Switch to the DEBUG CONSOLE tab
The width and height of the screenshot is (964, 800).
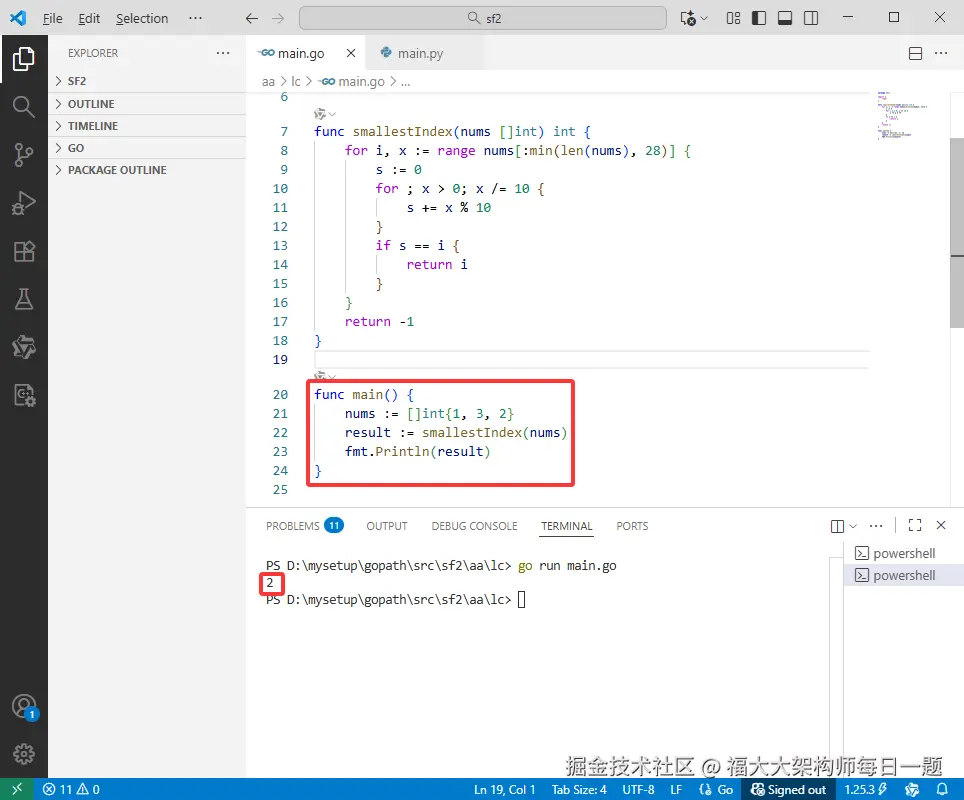(x=474, y=526)
